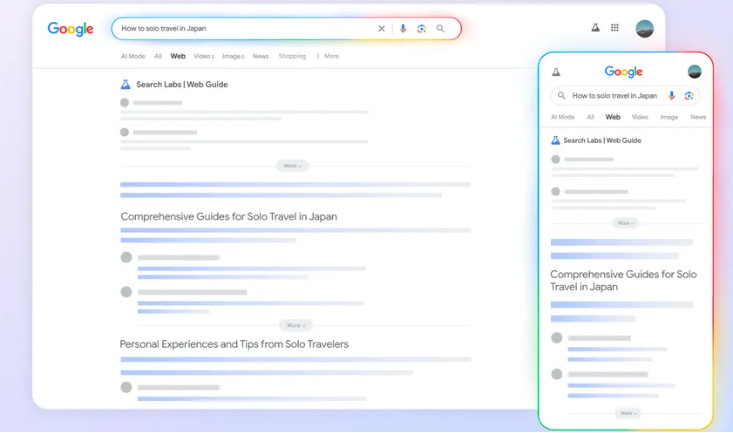Open the Google apps grid
Viewport: 733px width, 433px height.
[615, 28]
